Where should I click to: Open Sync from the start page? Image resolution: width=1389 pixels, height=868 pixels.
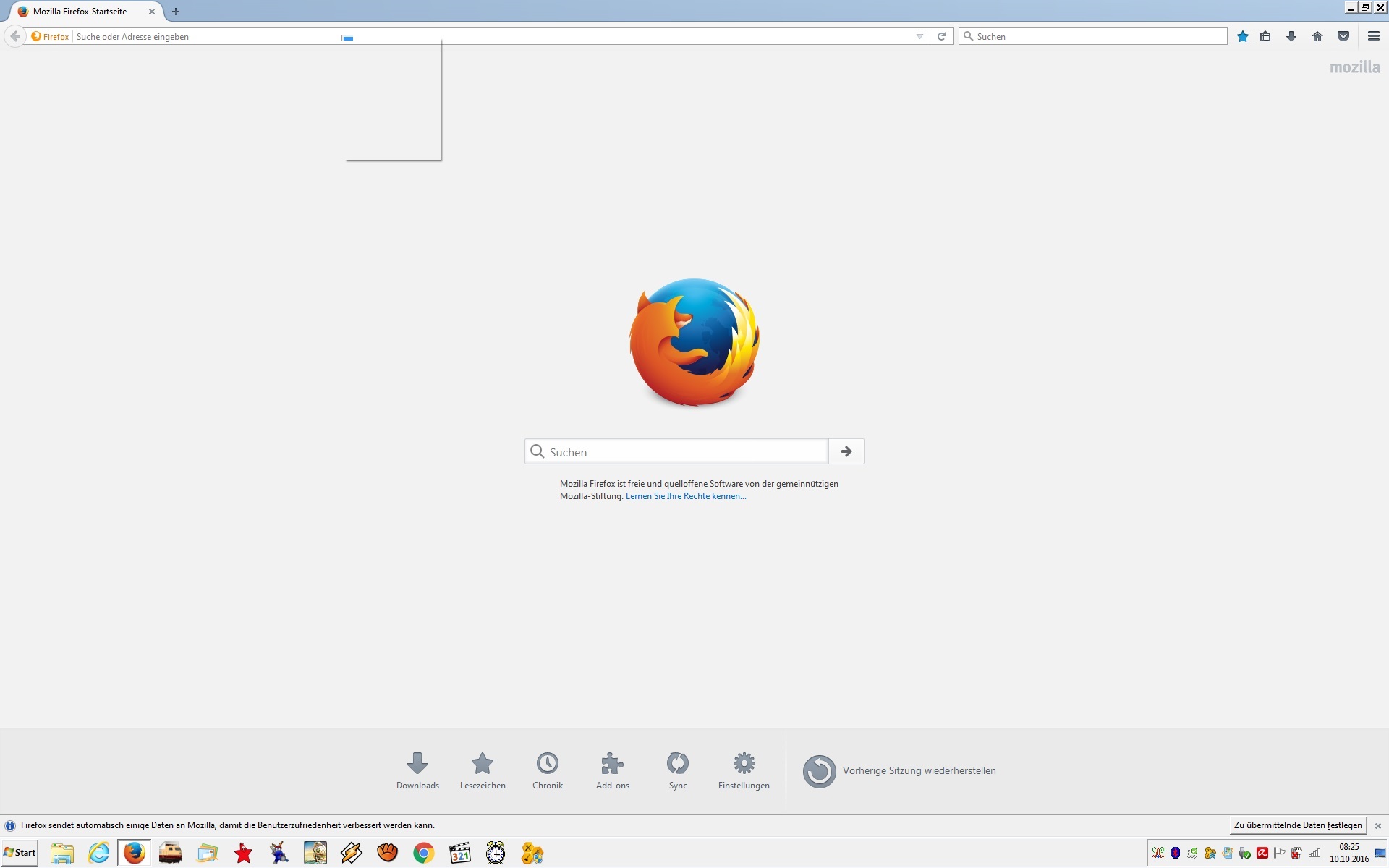click(x=678, y=770)
